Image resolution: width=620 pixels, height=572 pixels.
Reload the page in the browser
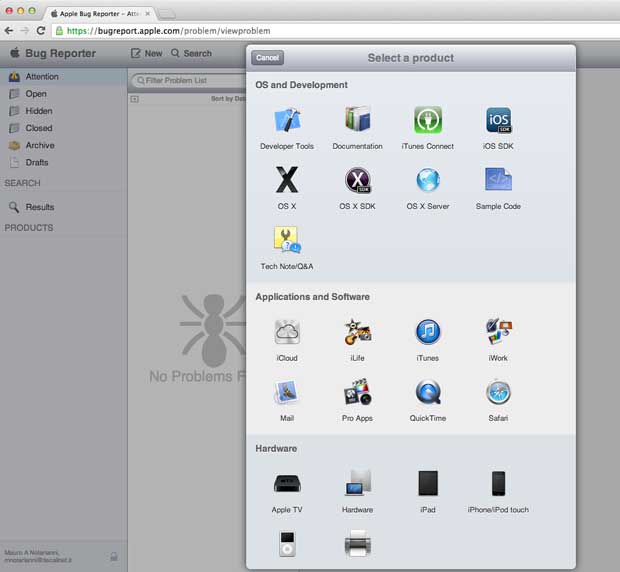(40, 30)
